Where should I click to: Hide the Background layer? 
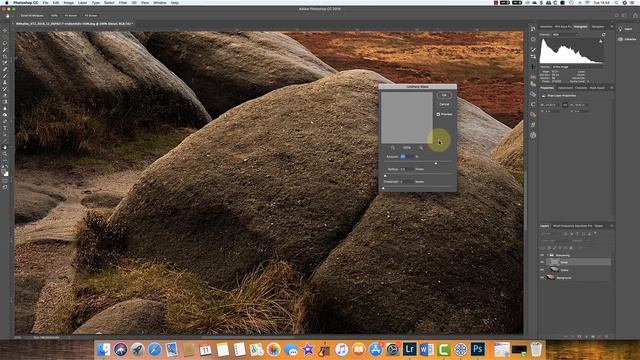click(x=542, y=278)
